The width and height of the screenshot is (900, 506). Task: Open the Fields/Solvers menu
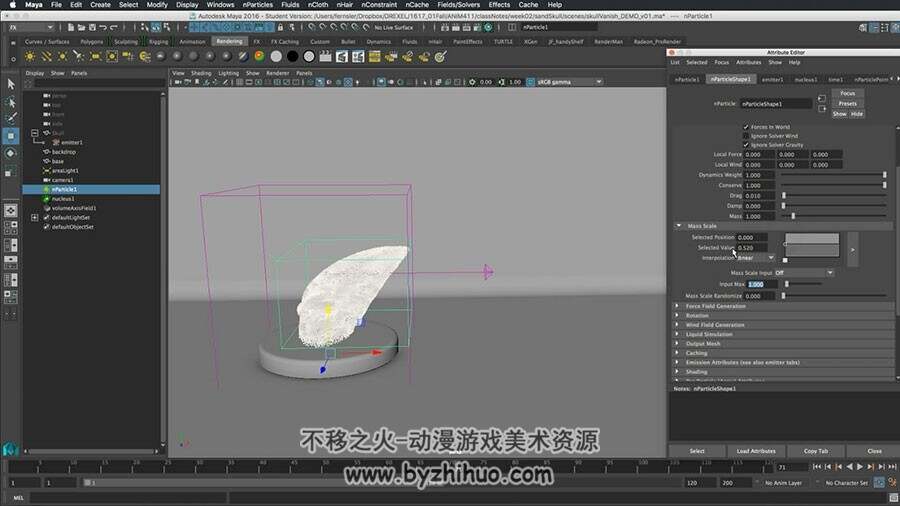coord(458,5)
